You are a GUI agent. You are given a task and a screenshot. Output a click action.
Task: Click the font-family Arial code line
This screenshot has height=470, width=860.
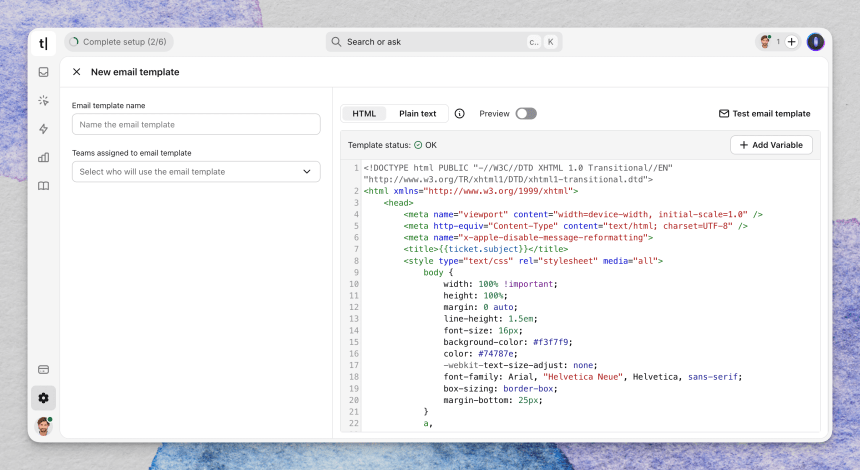point(593,377)
